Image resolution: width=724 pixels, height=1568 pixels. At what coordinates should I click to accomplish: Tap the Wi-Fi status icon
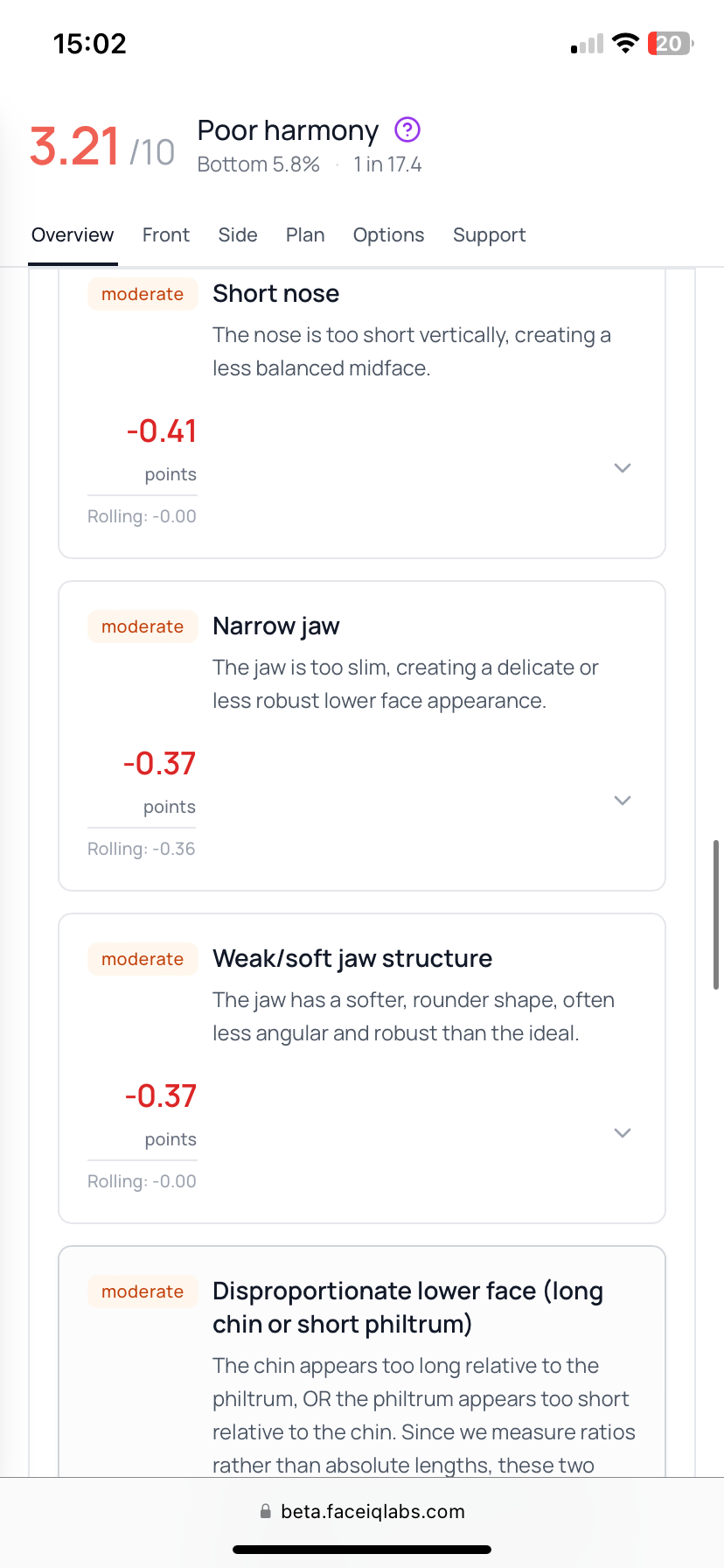point(625,44)
